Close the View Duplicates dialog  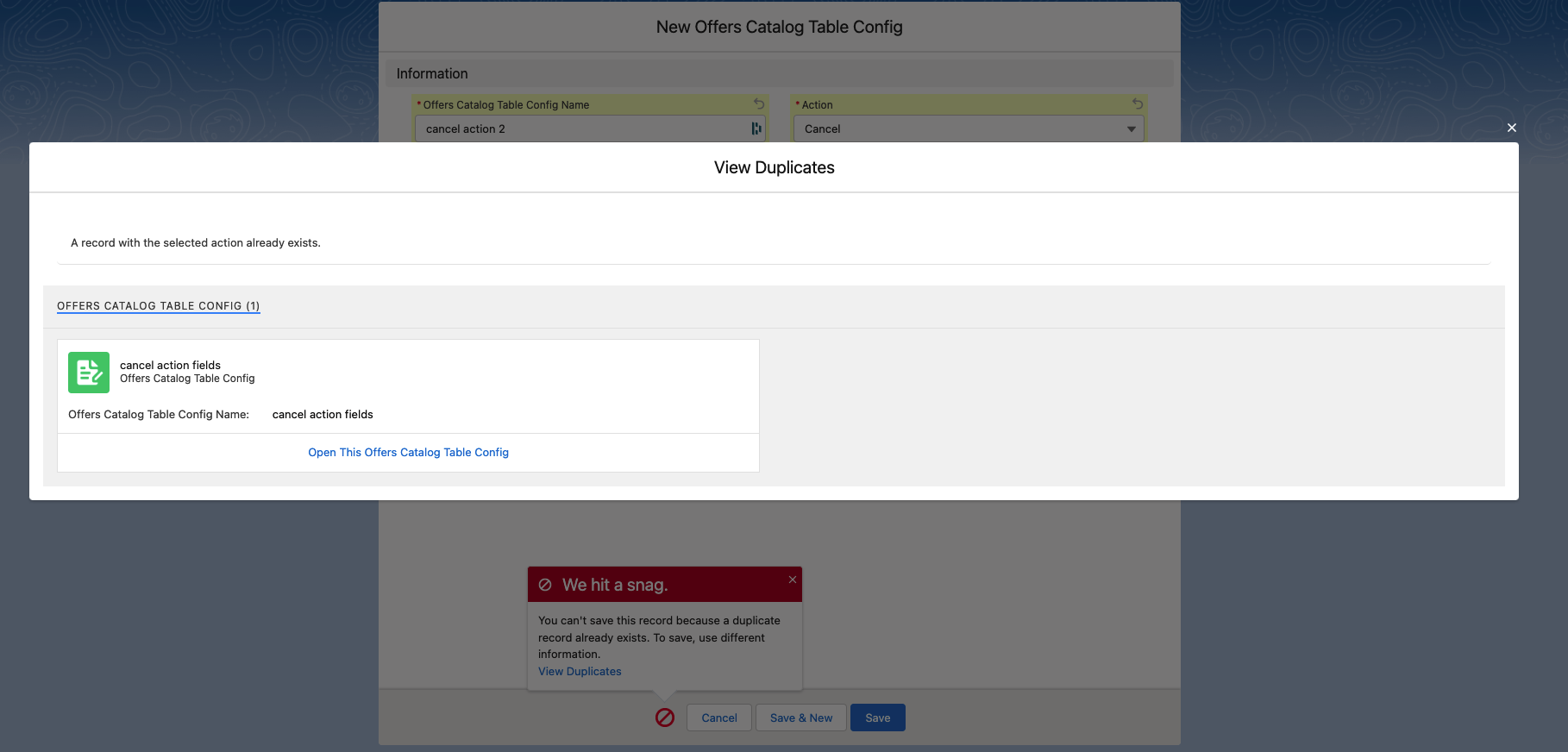1511,128
